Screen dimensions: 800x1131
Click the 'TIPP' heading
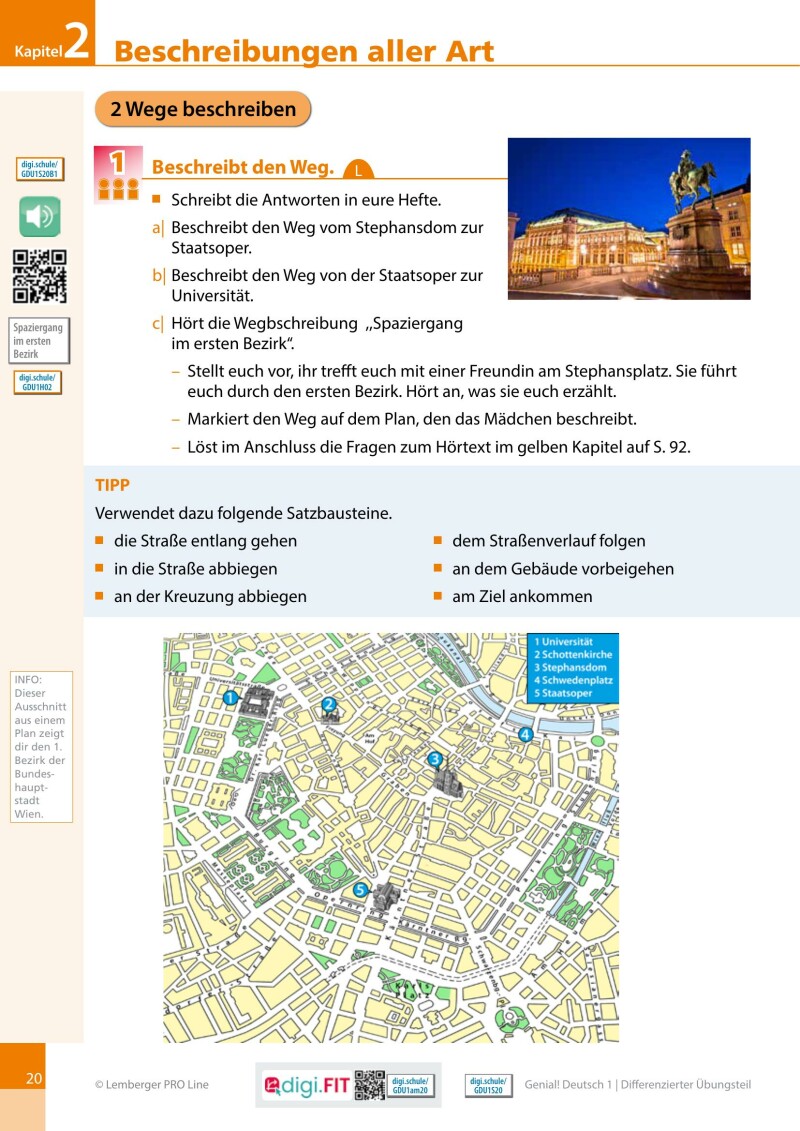pyautogui.click(x=113, y=485)
